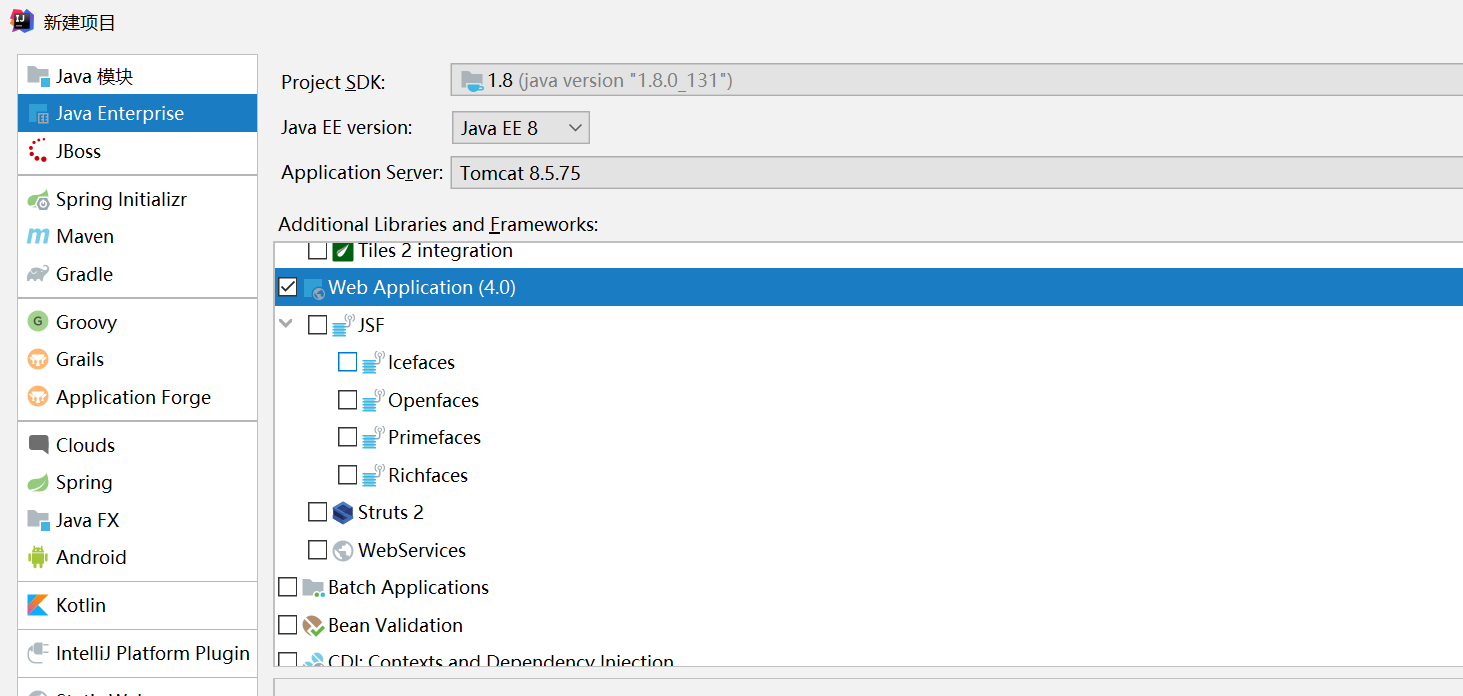Click the Android robot icon

tap(39, 557)
